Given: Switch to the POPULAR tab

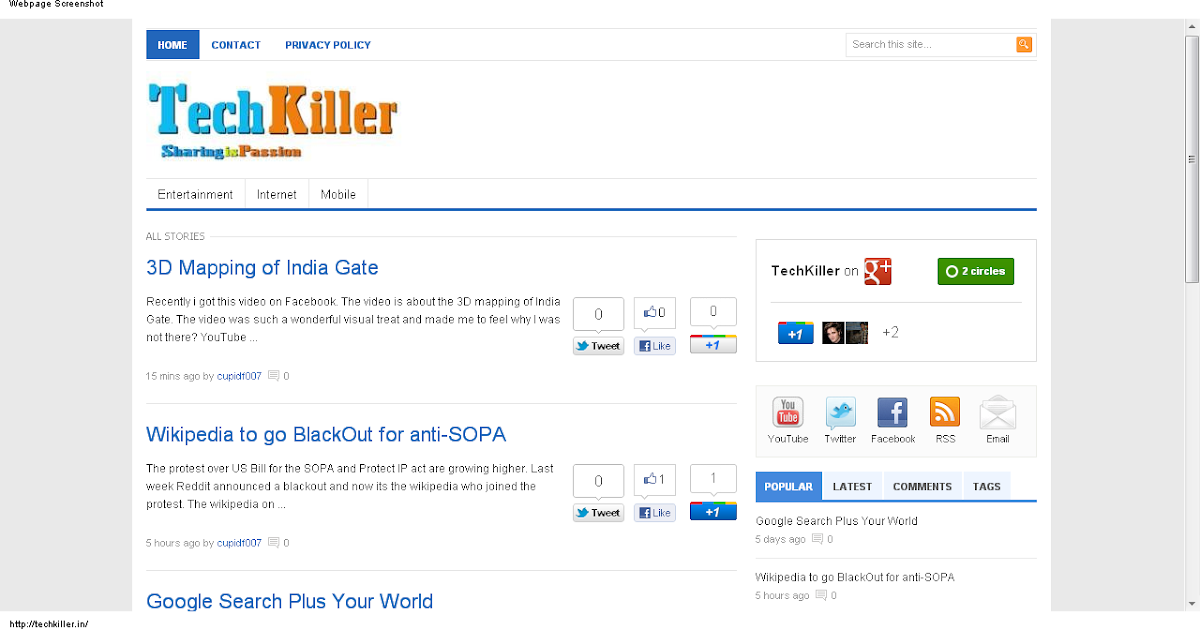Looking at the screenshot, I should click(788, 486).
